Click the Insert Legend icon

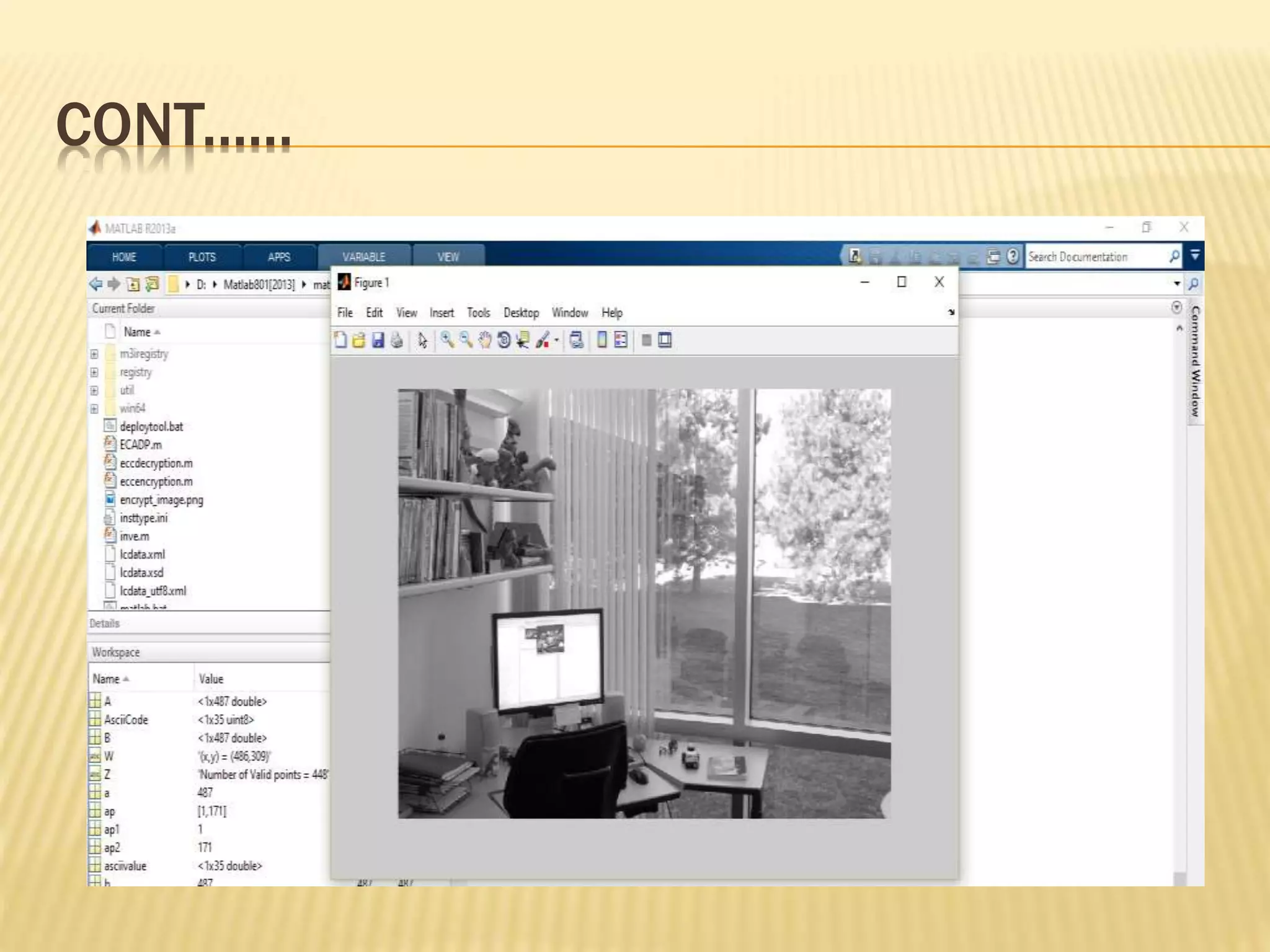621,340
